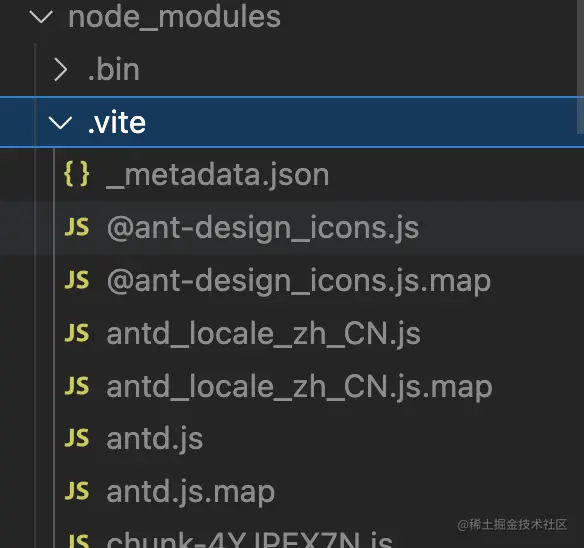Click JS icon beside antd.js

(x=77, y=438)
